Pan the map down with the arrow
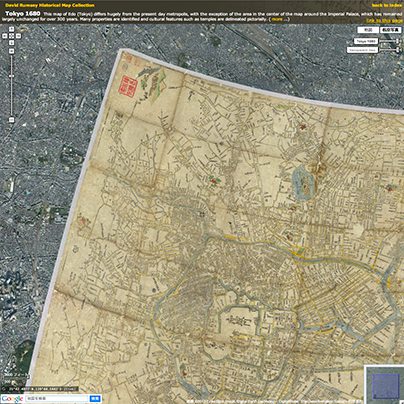Image resolution: width=404 pixels, height=404 pixels. (11, 43)
